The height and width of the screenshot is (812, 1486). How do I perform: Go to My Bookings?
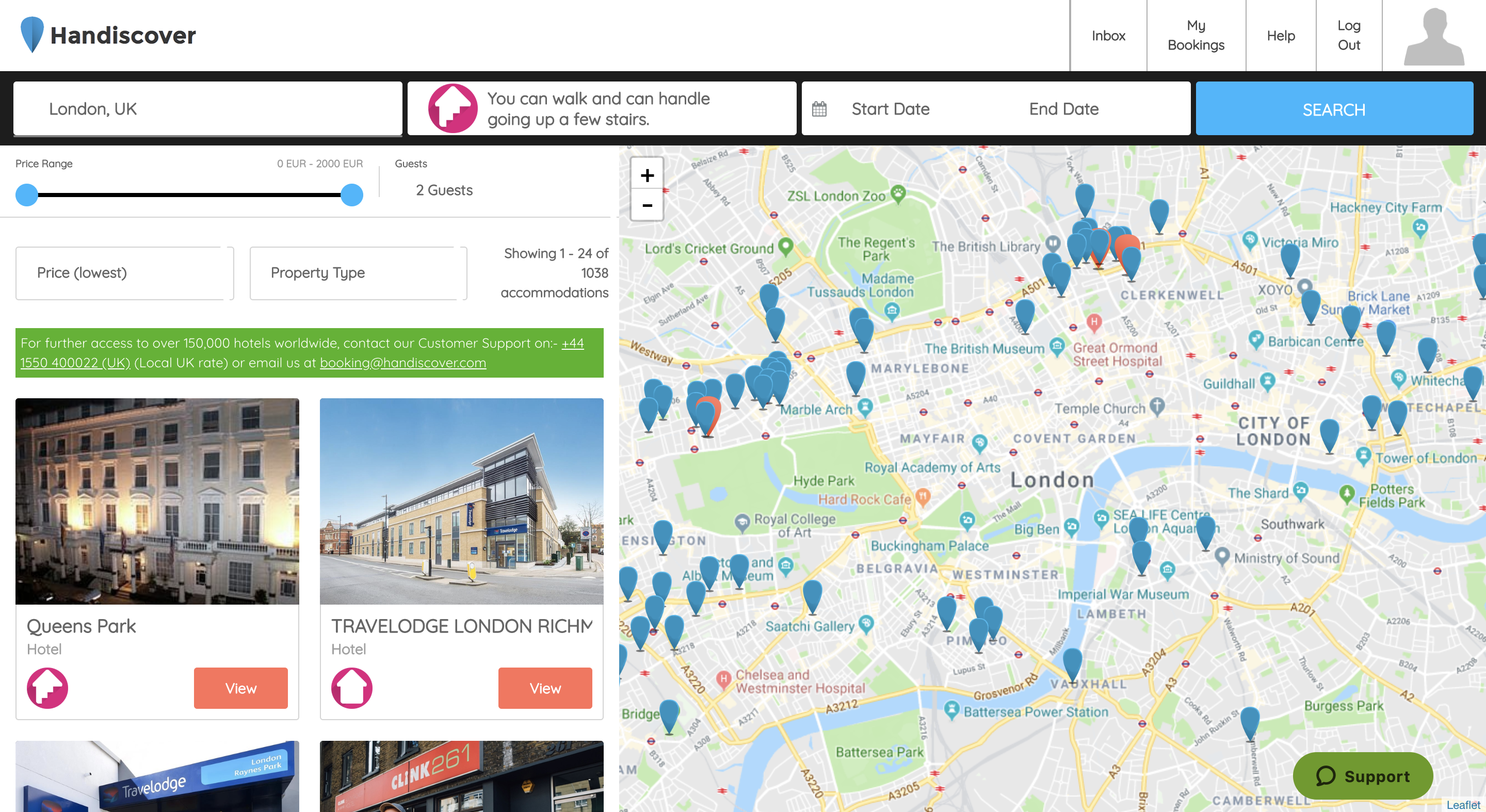point(1196,36)
